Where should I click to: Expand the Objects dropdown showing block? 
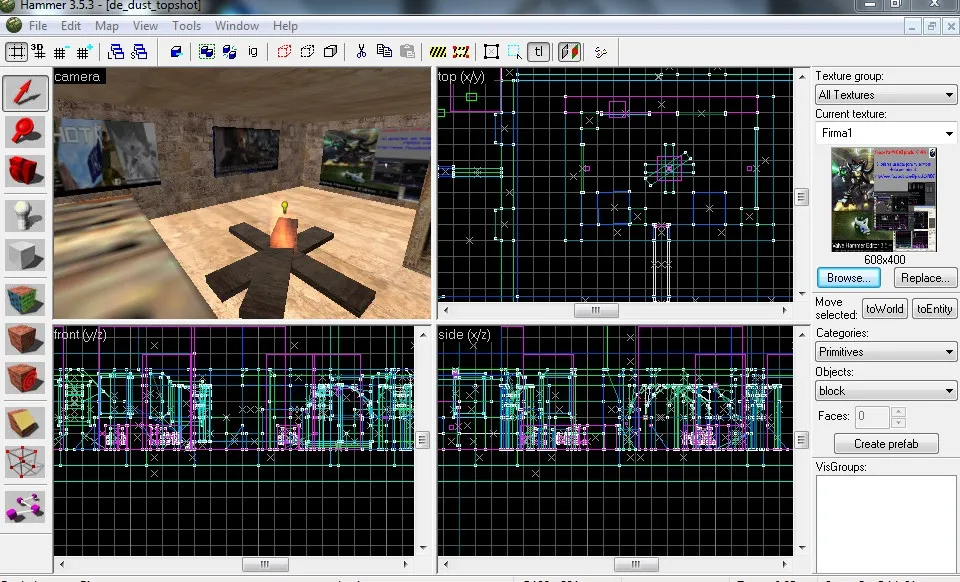884,390
